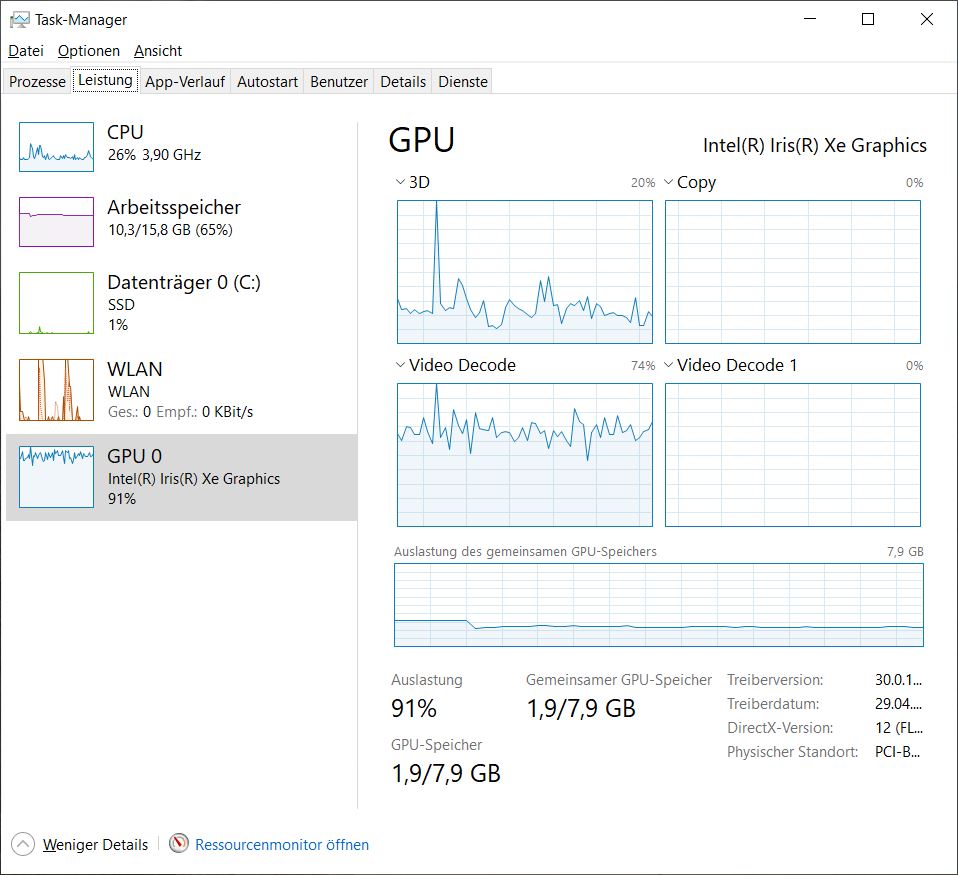This screenshot has height=875, width=958.
Task: Go to the Dienste tab
Action: click(x=463, y=82)
